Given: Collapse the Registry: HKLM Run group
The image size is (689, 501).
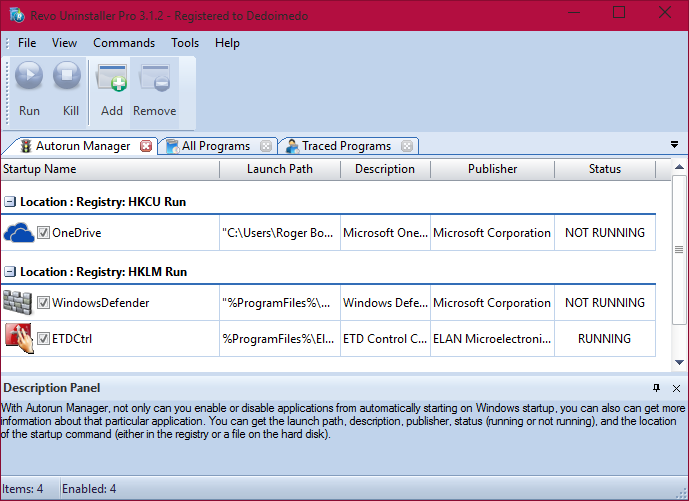Looking at the screenshot, I should (x=10, y=272).
